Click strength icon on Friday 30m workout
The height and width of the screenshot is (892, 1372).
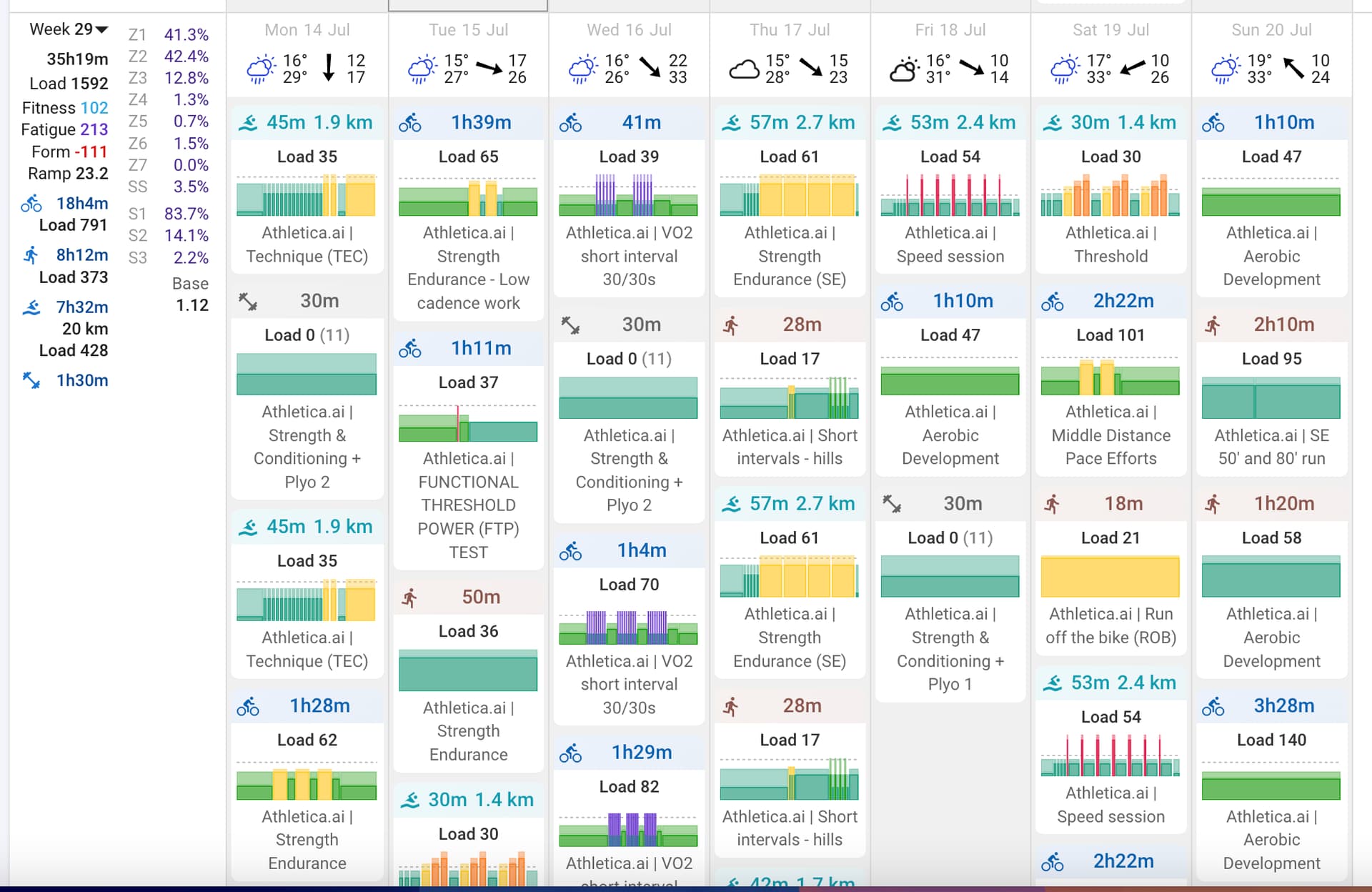892,504
